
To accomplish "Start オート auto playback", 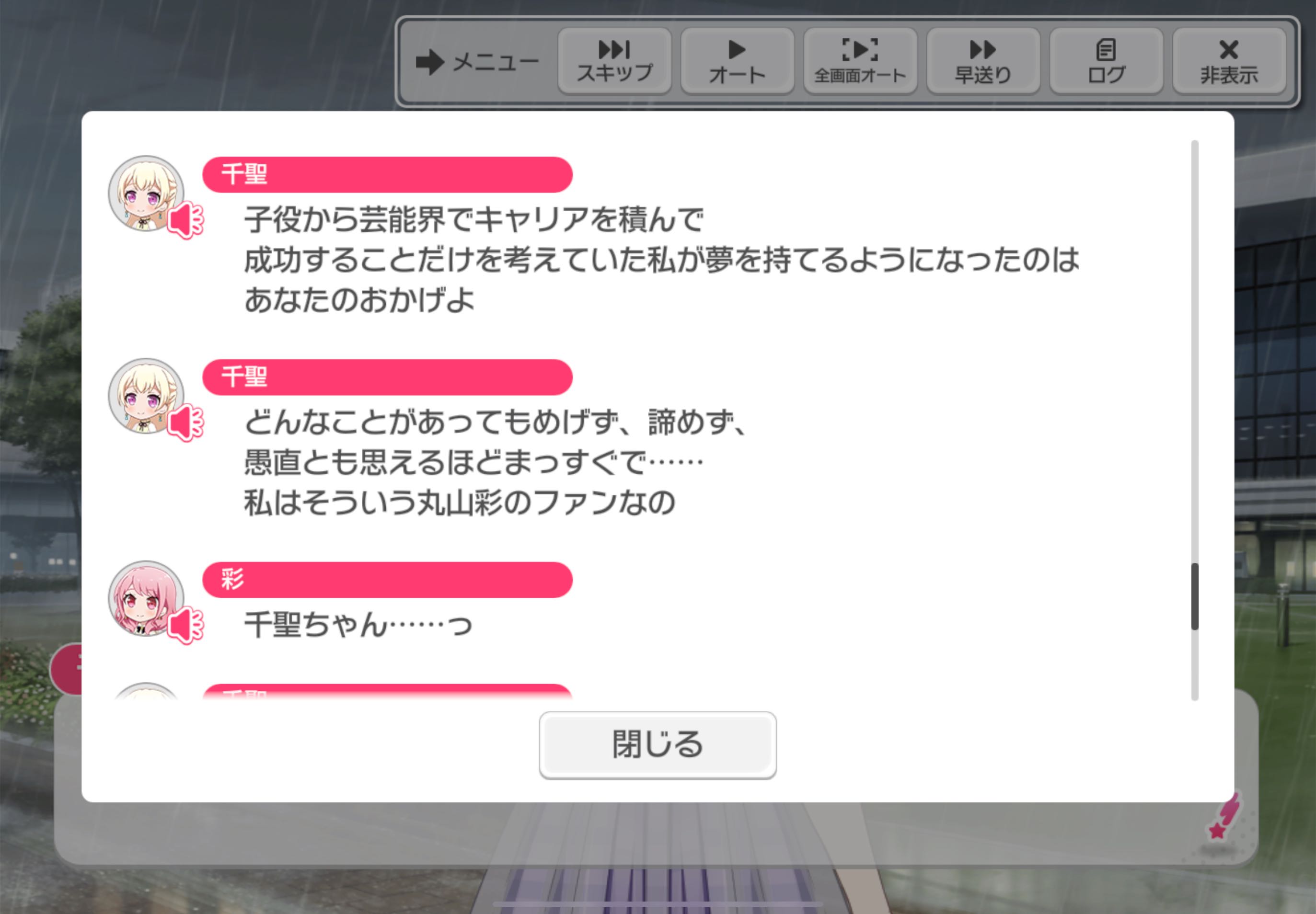I will point(738,61).
